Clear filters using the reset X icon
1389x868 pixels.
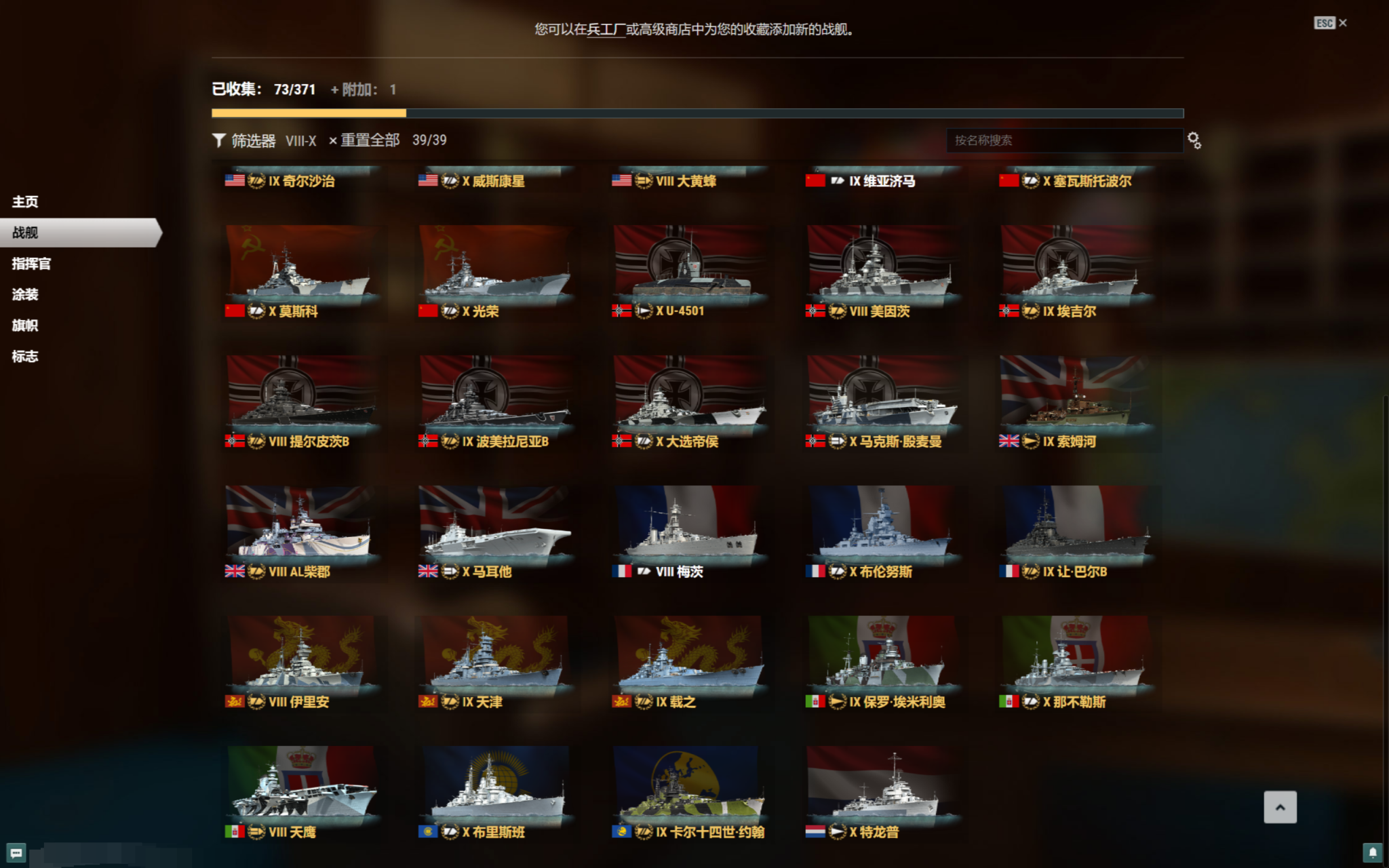coord(333,140)
